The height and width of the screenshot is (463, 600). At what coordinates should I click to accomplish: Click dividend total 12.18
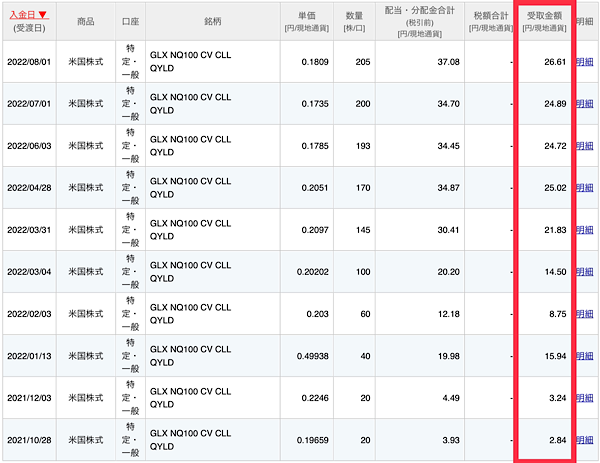(x=448, y=314)
